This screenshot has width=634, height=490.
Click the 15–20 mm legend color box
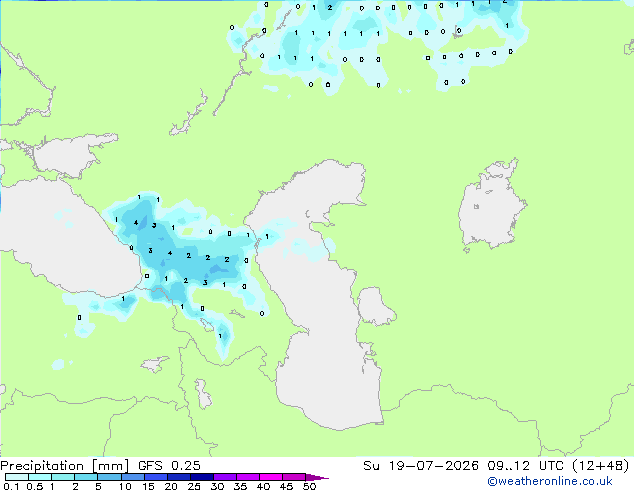coord(156,477)
